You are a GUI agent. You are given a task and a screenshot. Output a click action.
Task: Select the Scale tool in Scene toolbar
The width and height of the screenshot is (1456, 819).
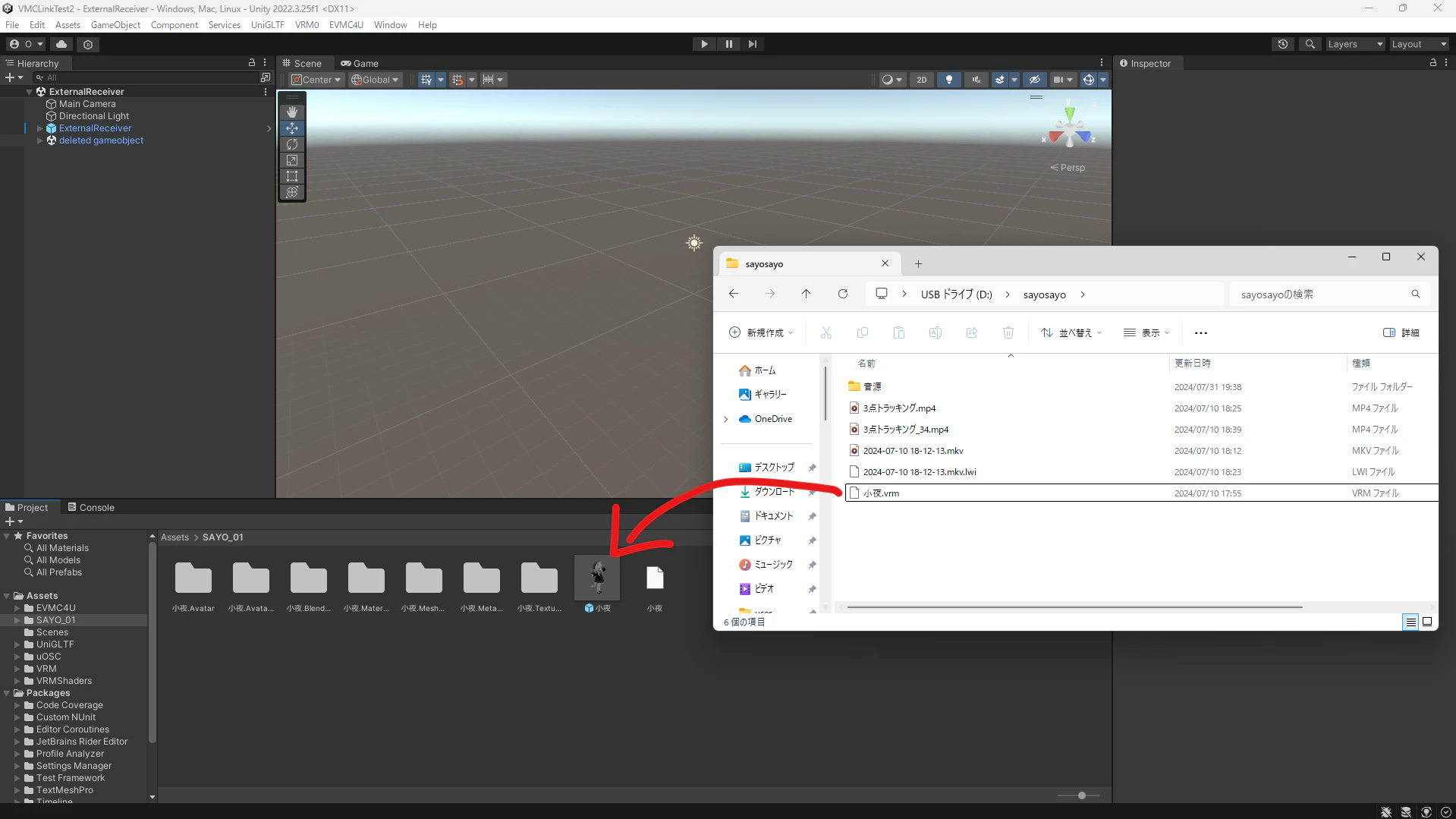(x=292, y=160)
